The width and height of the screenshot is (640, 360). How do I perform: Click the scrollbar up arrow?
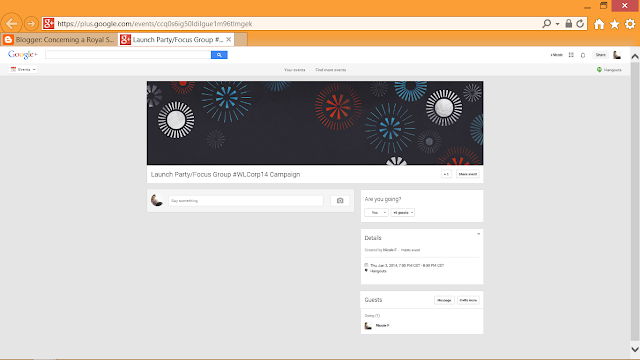coord(635,57)
